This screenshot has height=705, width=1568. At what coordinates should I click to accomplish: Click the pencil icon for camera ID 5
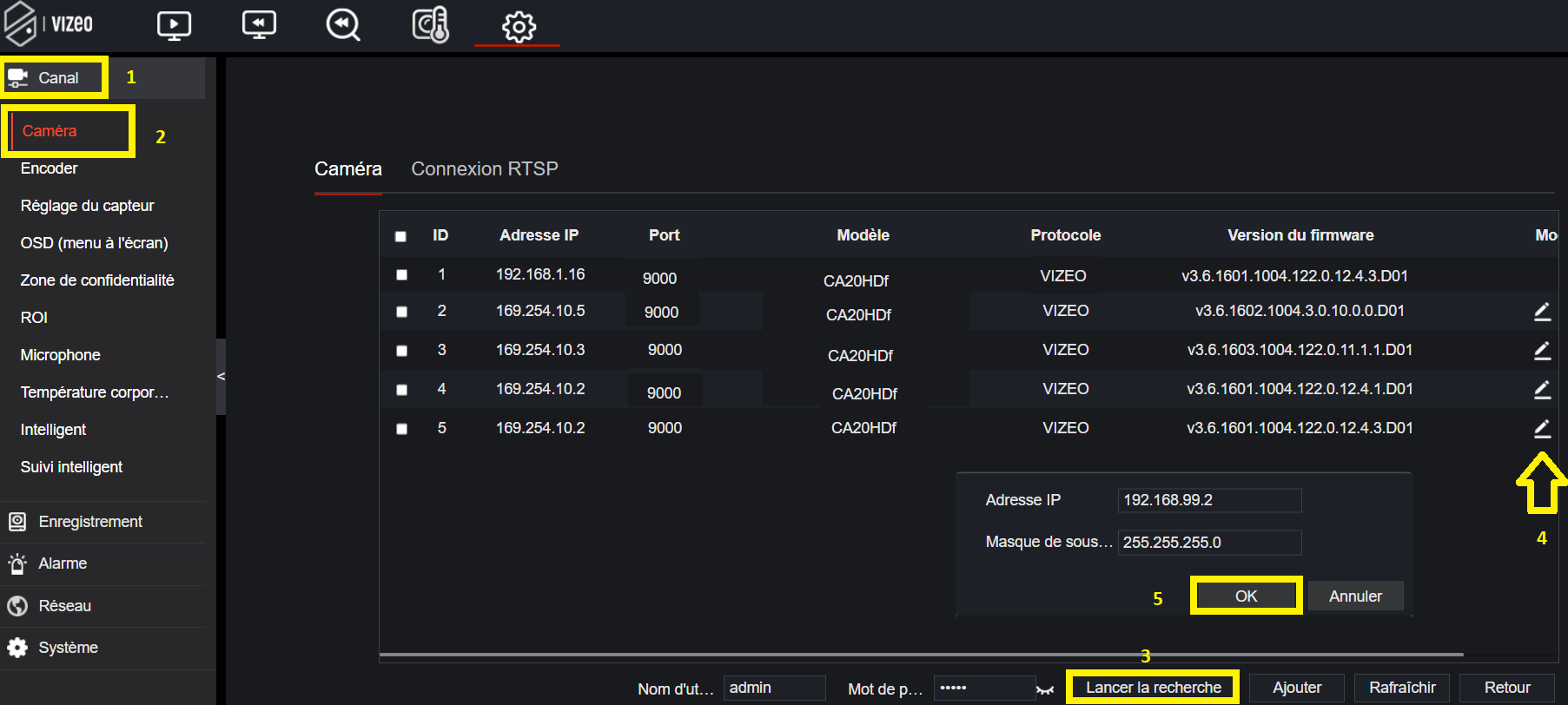point(1542,428)
